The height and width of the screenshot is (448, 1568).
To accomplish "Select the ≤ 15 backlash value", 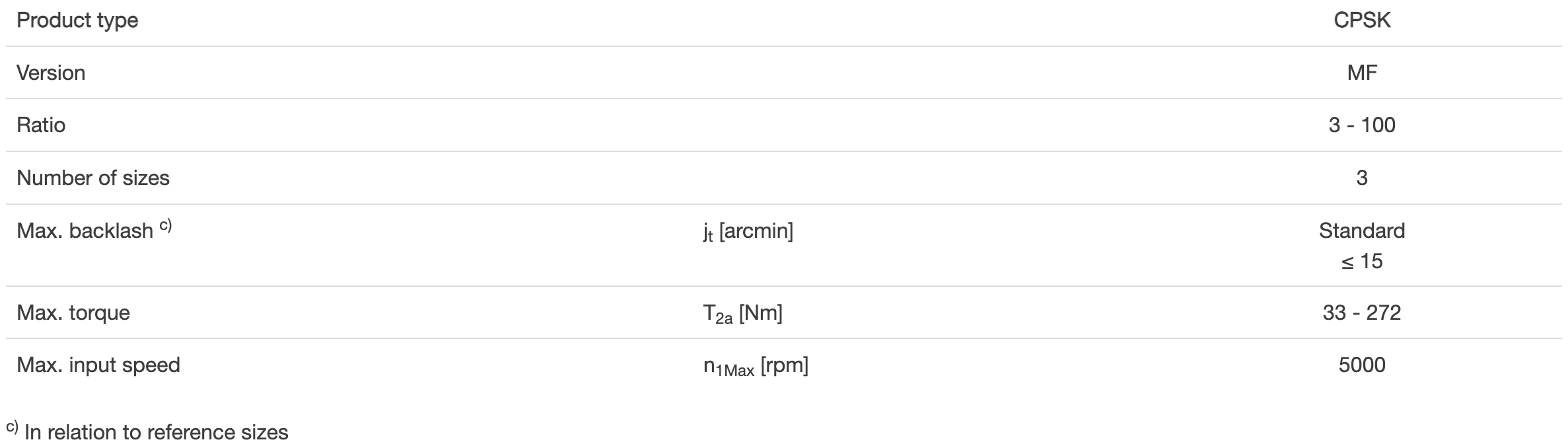I will click(1362, 261).
